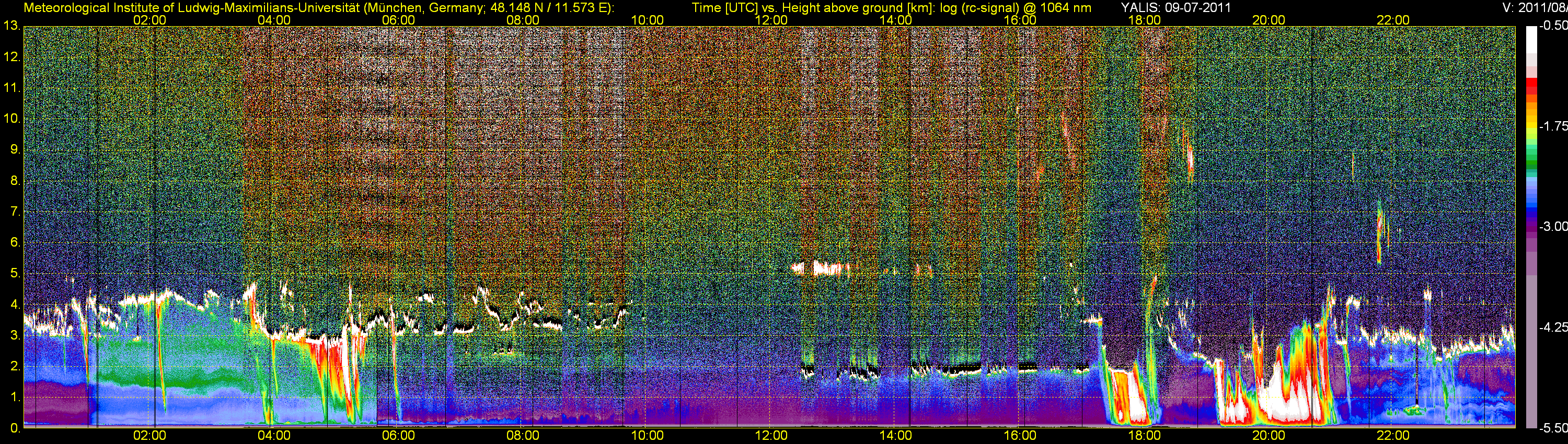
Task: Click the 02:00 label on top time axis
Action: [149, 20]
